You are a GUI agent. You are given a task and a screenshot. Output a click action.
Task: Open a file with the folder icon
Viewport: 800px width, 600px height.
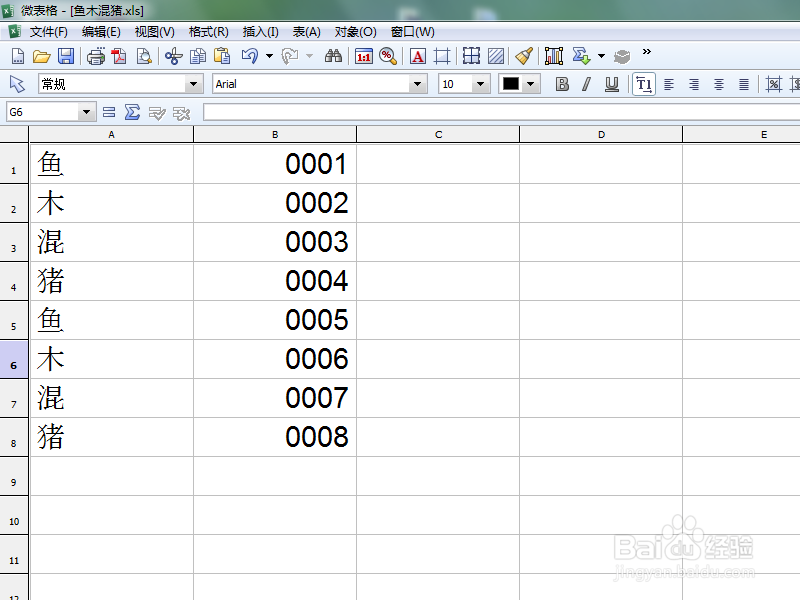click(x=41, y=56)
